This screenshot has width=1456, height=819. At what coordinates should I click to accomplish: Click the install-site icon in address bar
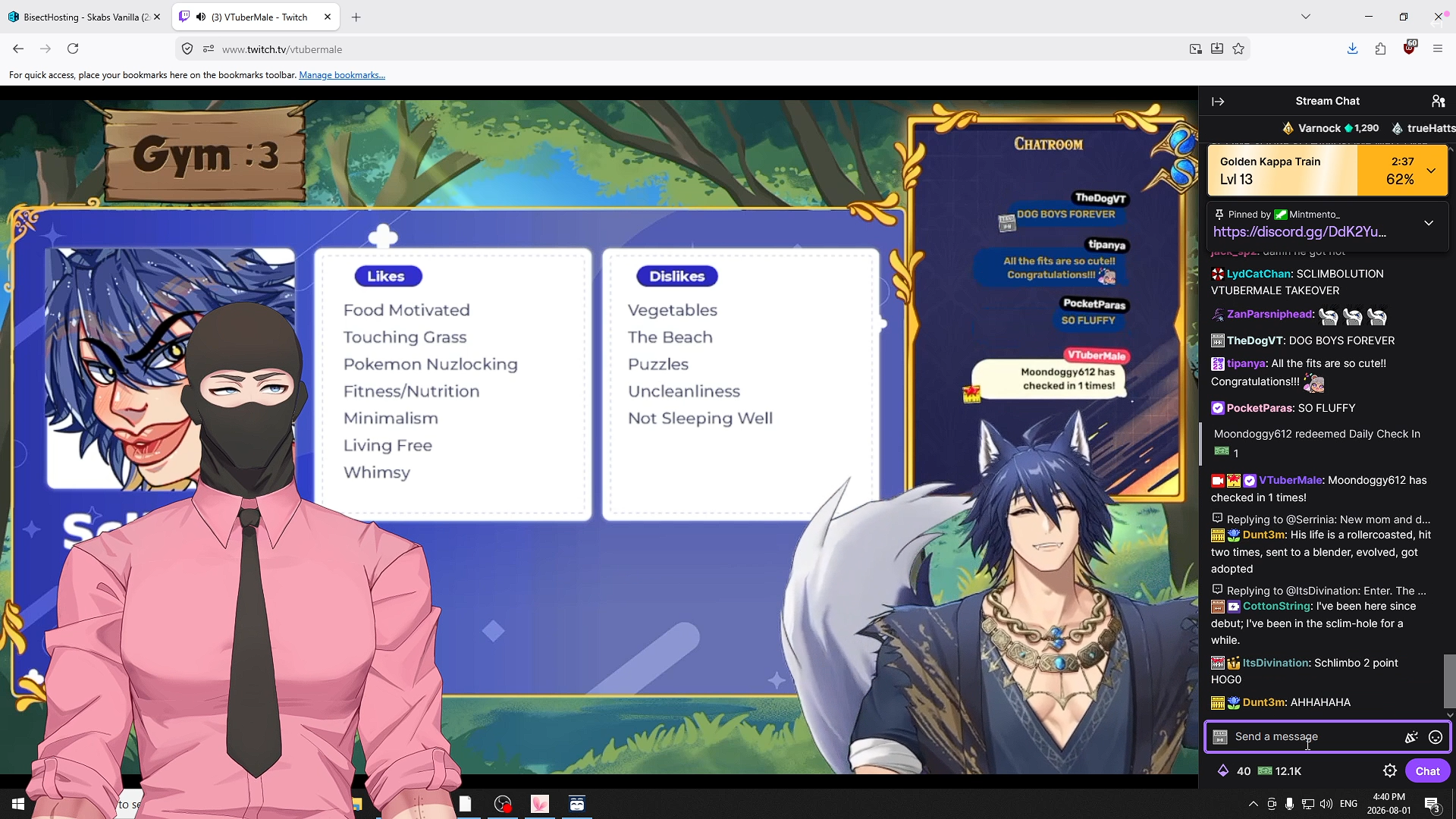1217,49
